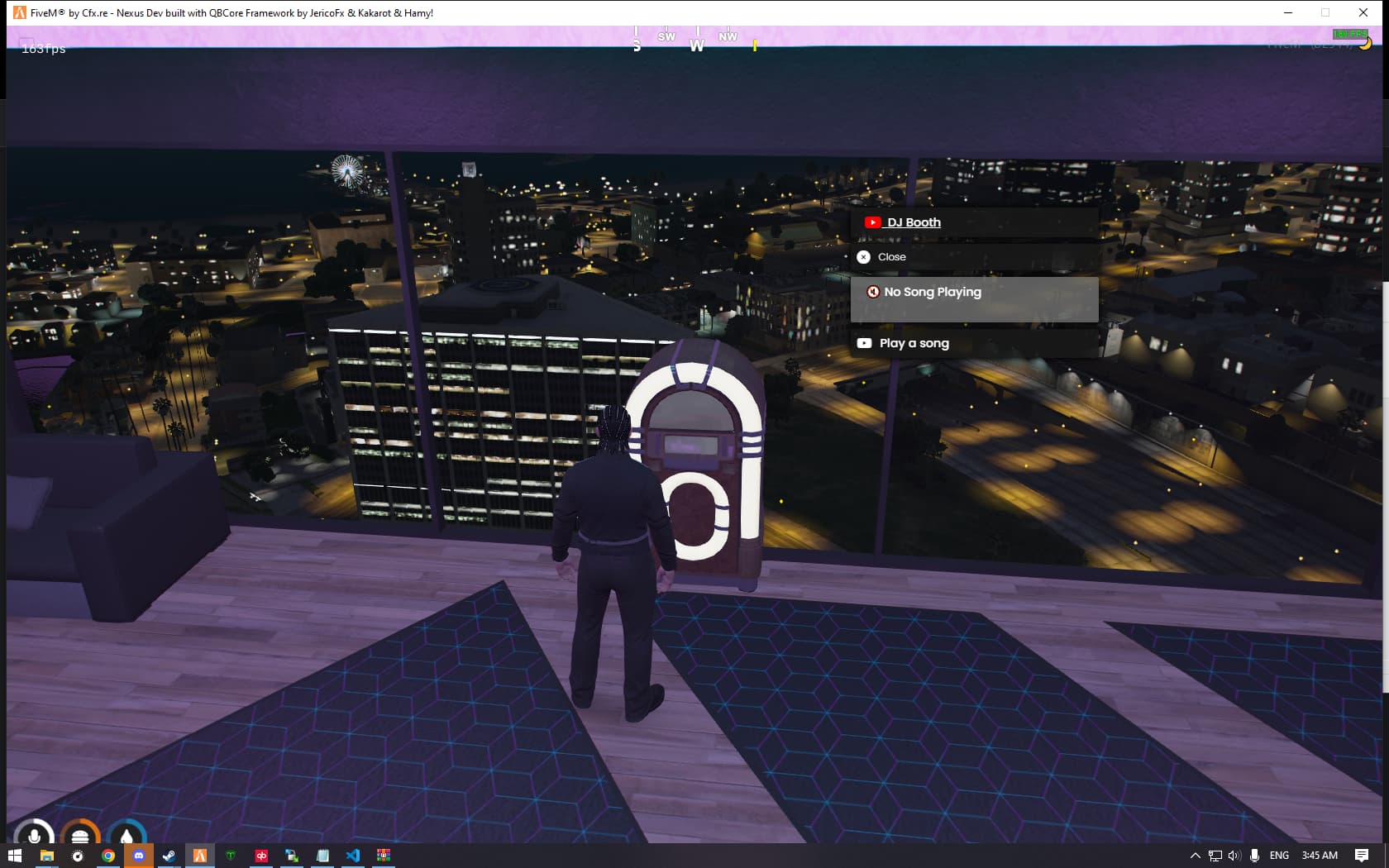Minimize the FiveM window
This screenshot has height=868, width=1389.
(1287, 12)
